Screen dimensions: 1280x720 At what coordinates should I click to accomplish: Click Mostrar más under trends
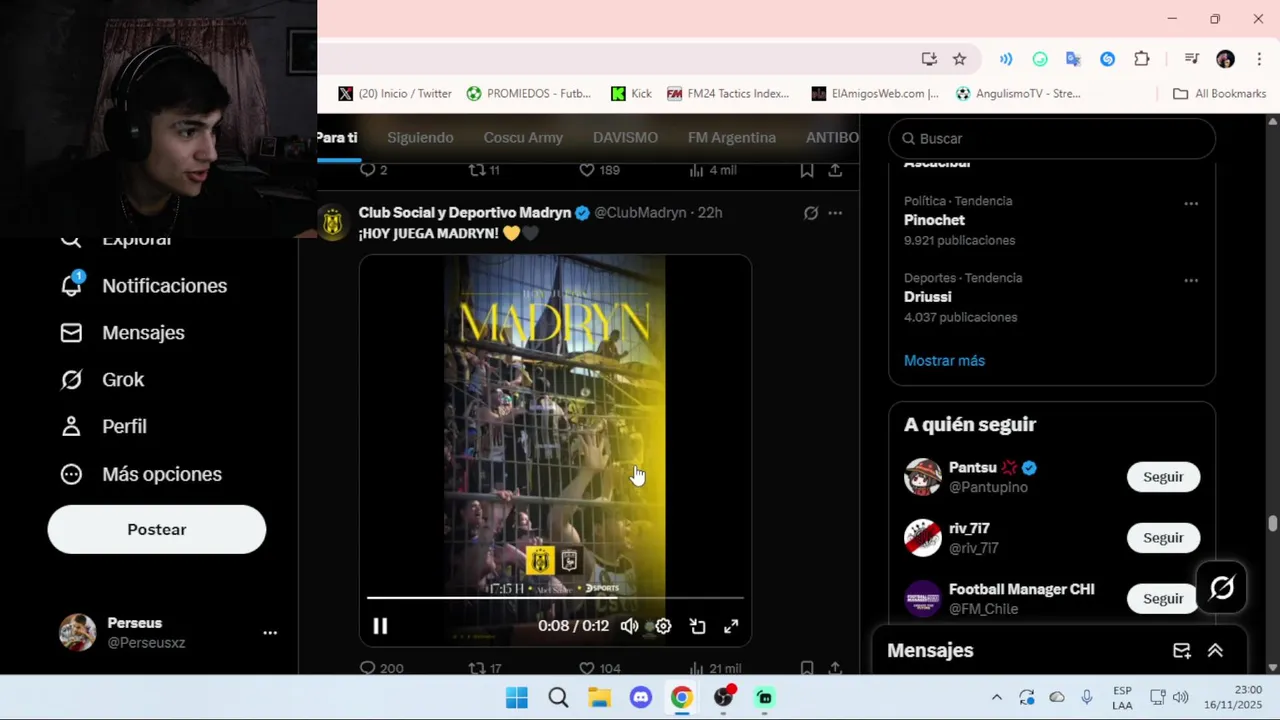pyautogui.click(x=944, y=361)
